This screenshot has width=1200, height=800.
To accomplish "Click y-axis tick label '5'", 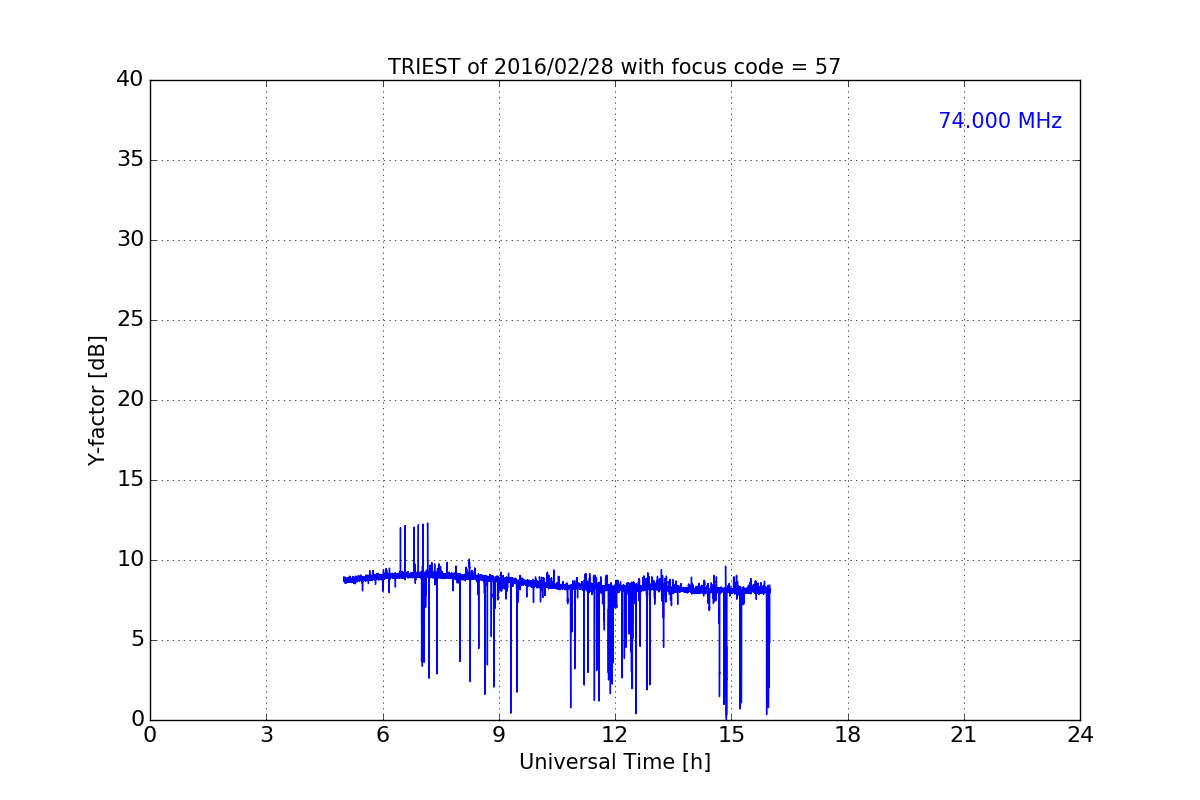I will pos(136,640).
